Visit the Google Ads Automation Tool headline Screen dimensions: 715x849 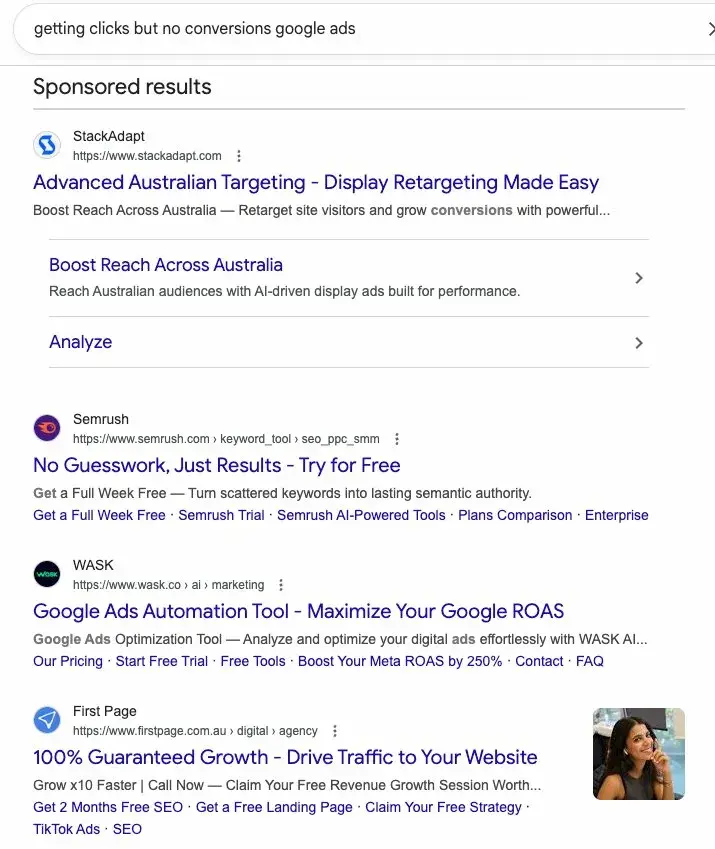pyautogui.click(x=298, y=611)
